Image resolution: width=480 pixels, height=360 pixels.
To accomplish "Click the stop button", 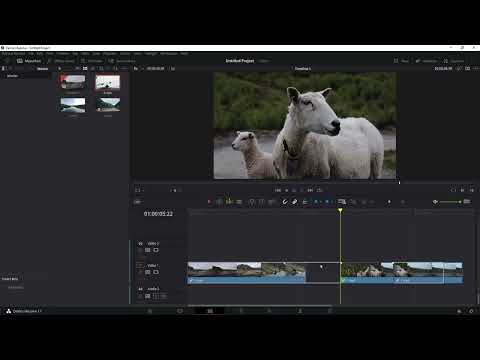I will (x=294, y=190).
